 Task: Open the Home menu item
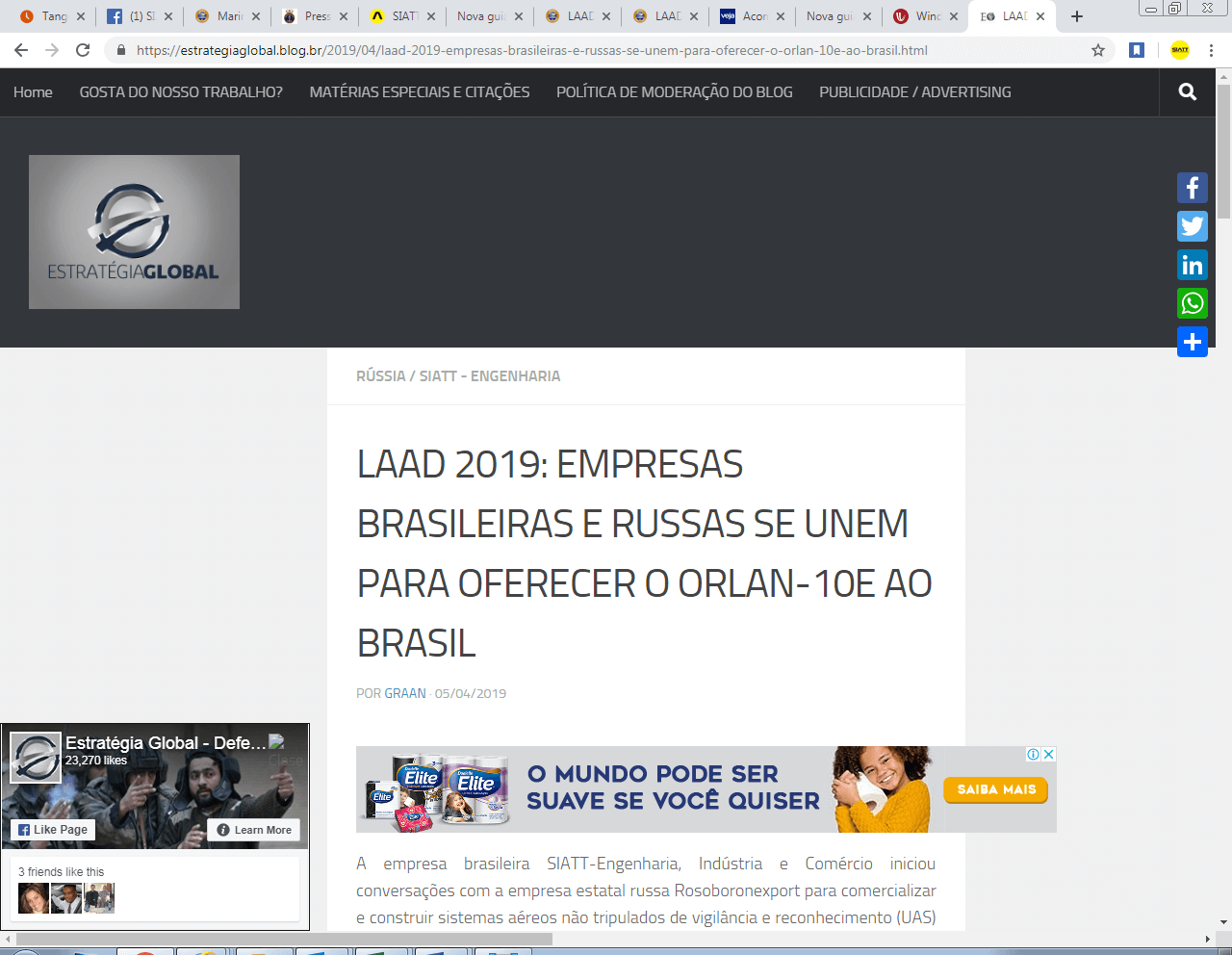click(33, 92)
